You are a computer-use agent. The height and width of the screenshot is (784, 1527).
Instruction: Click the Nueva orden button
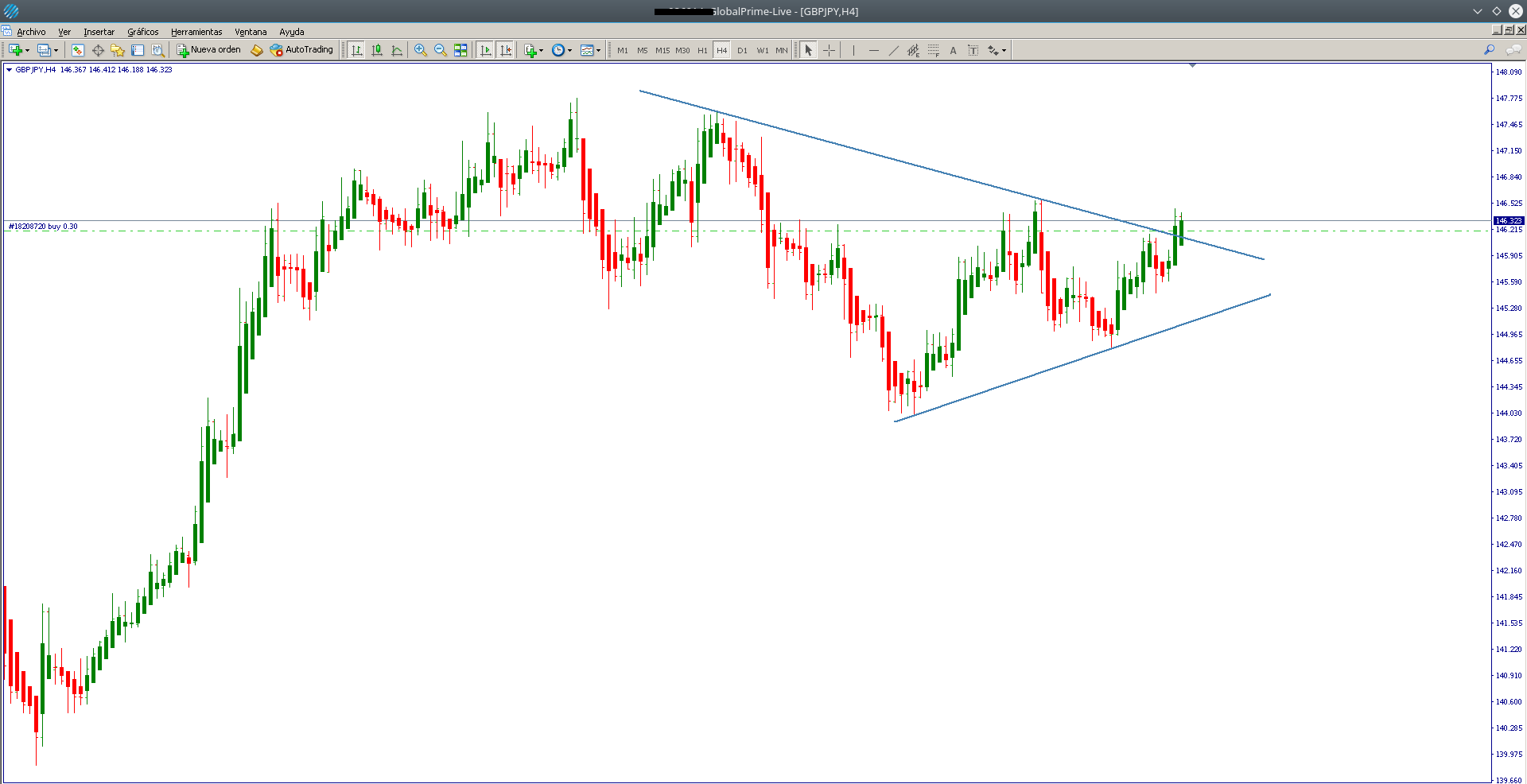(208, 50)
